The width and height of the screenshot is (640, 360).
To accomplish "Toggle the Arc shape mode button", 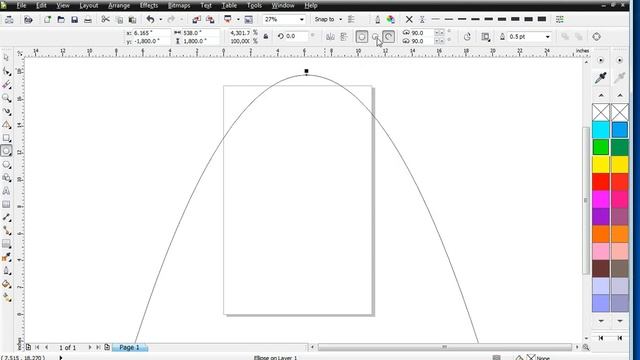I will click(388, 37).
